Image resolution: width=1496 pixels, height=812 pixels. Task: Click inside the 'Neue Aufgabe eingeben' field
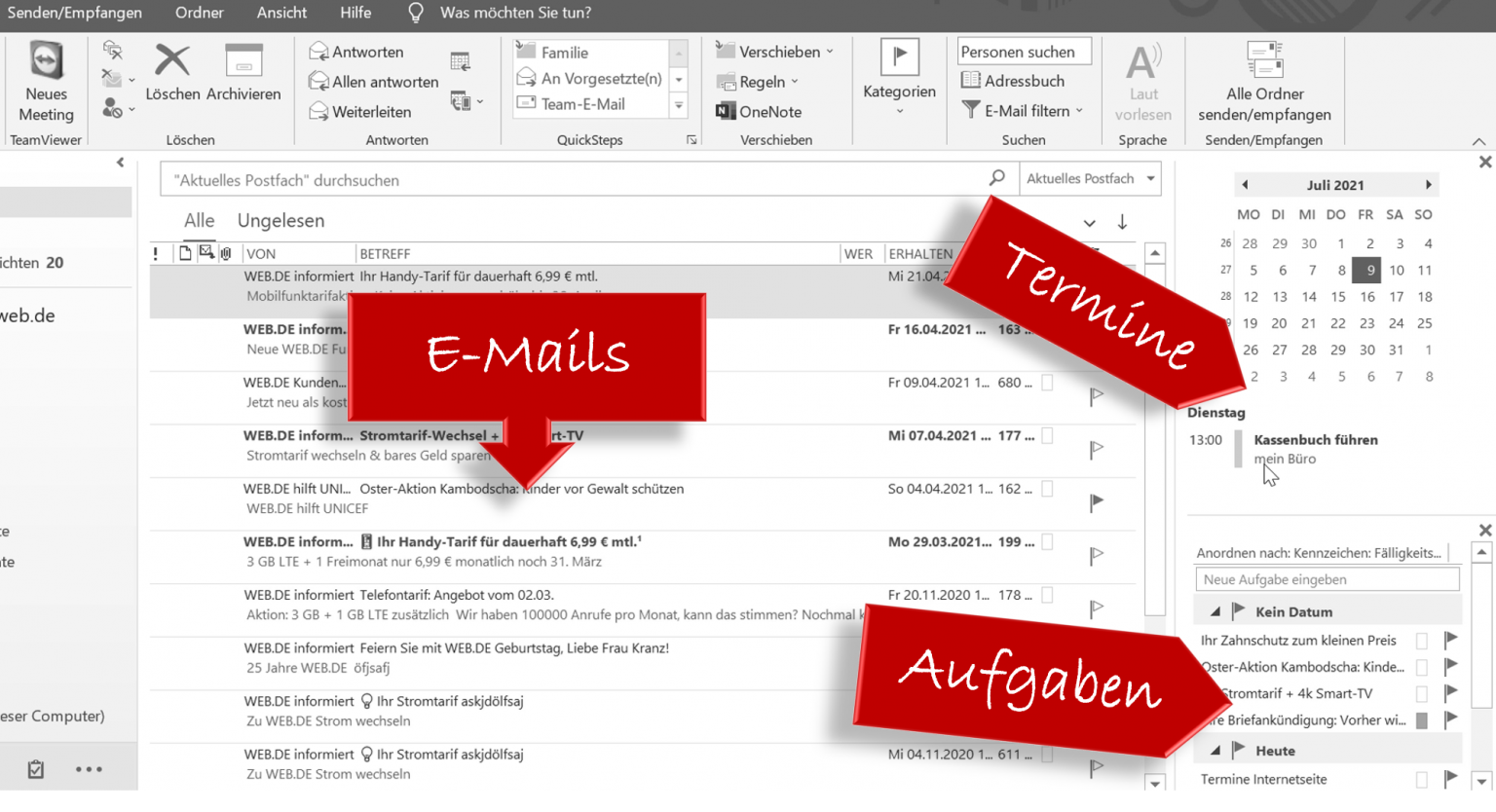[x=1327, y=578]
